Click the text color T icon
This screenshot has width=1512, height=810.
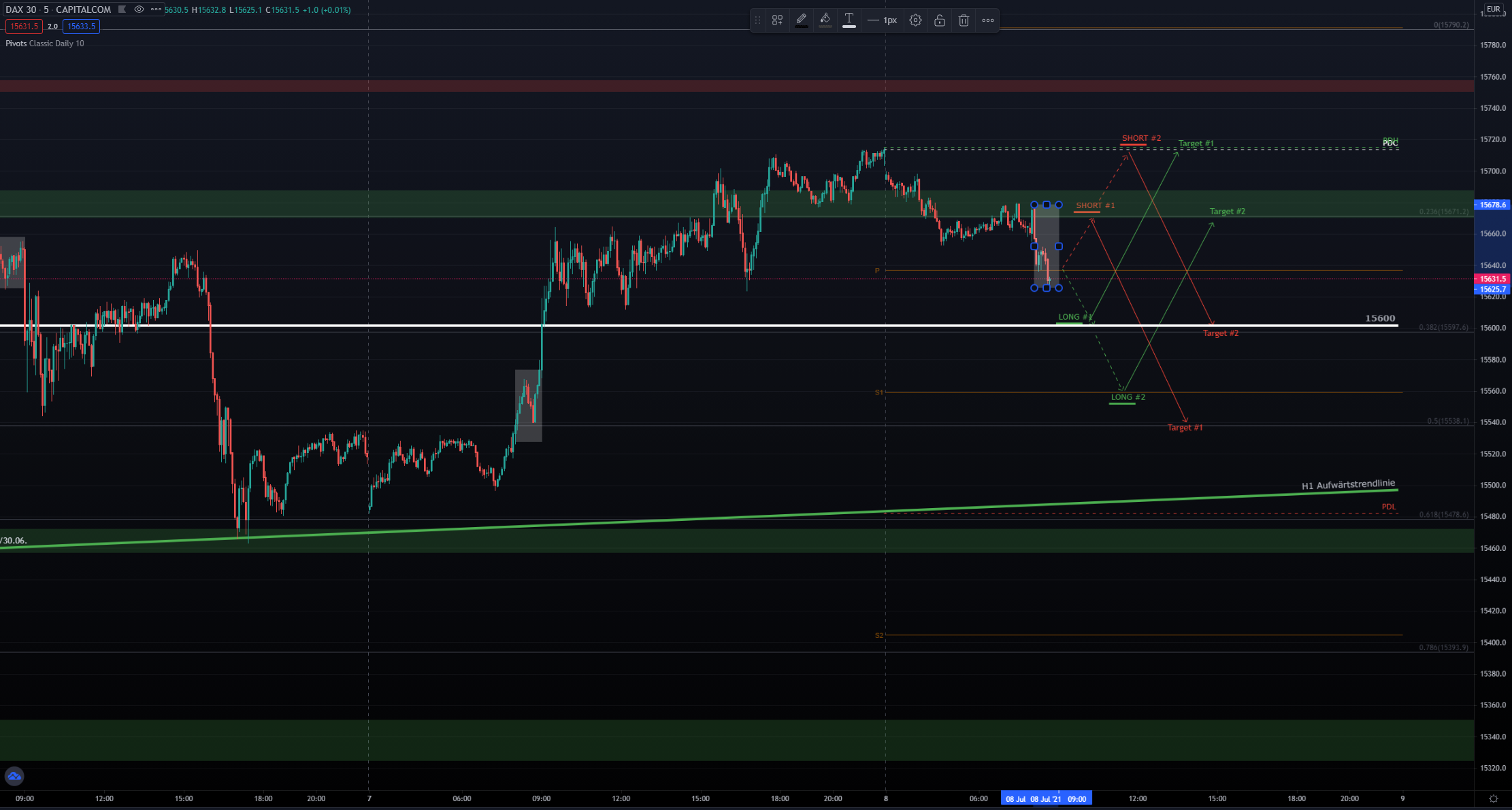click(849, 20)
